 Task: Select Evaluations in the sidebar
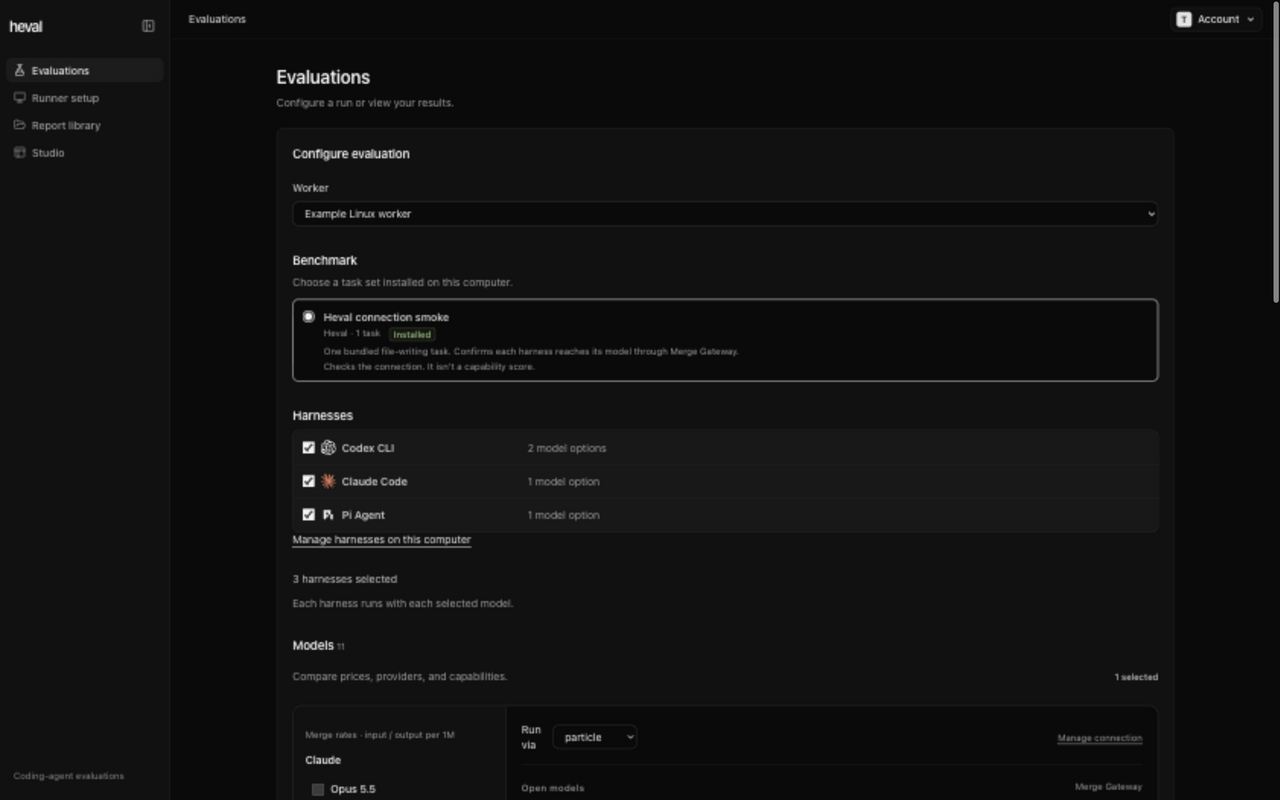click(85, 70)
